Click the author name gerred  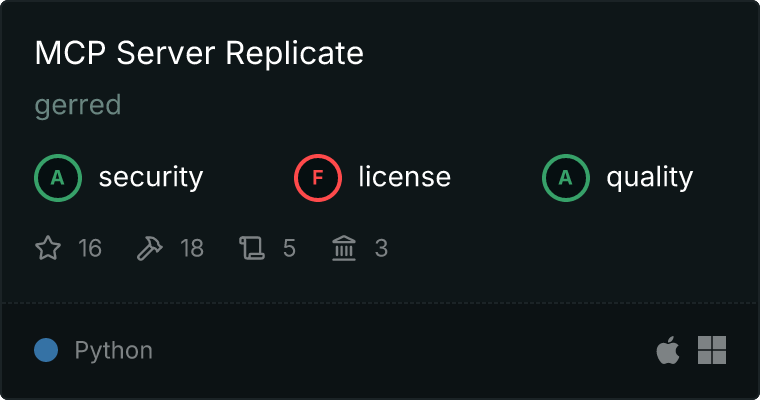[x=78, y=105]
